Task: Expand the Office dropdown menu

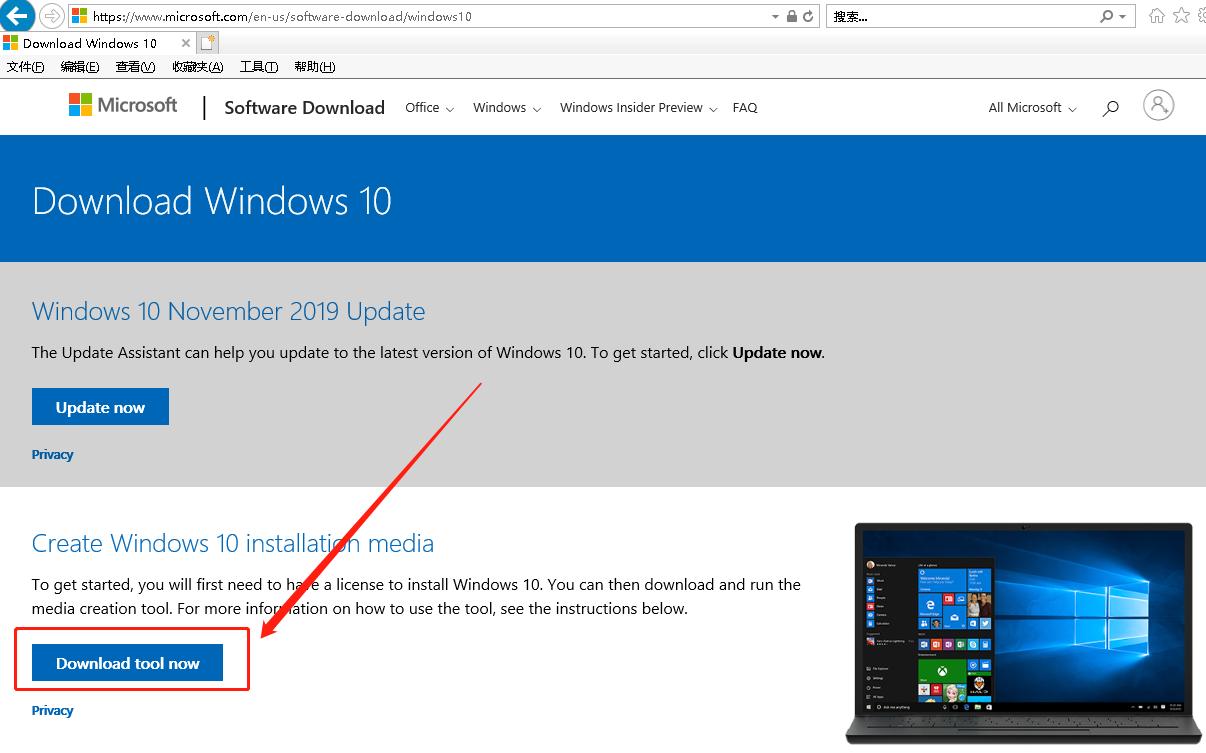Action: click(x=429, y=108)
